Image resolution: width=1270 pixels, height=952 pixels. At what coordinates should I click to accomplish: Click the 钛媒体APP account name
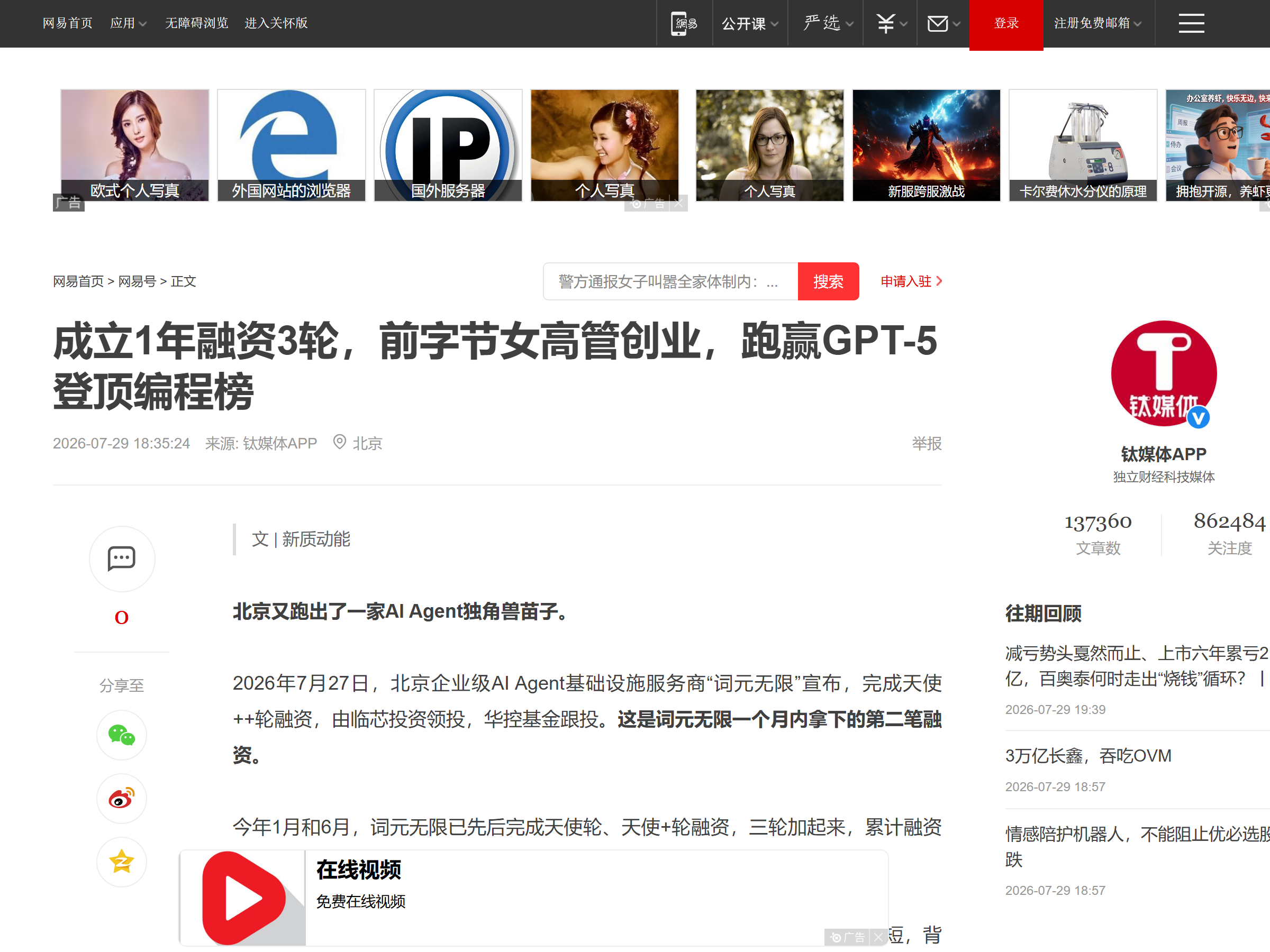[x=1164, y=454]
